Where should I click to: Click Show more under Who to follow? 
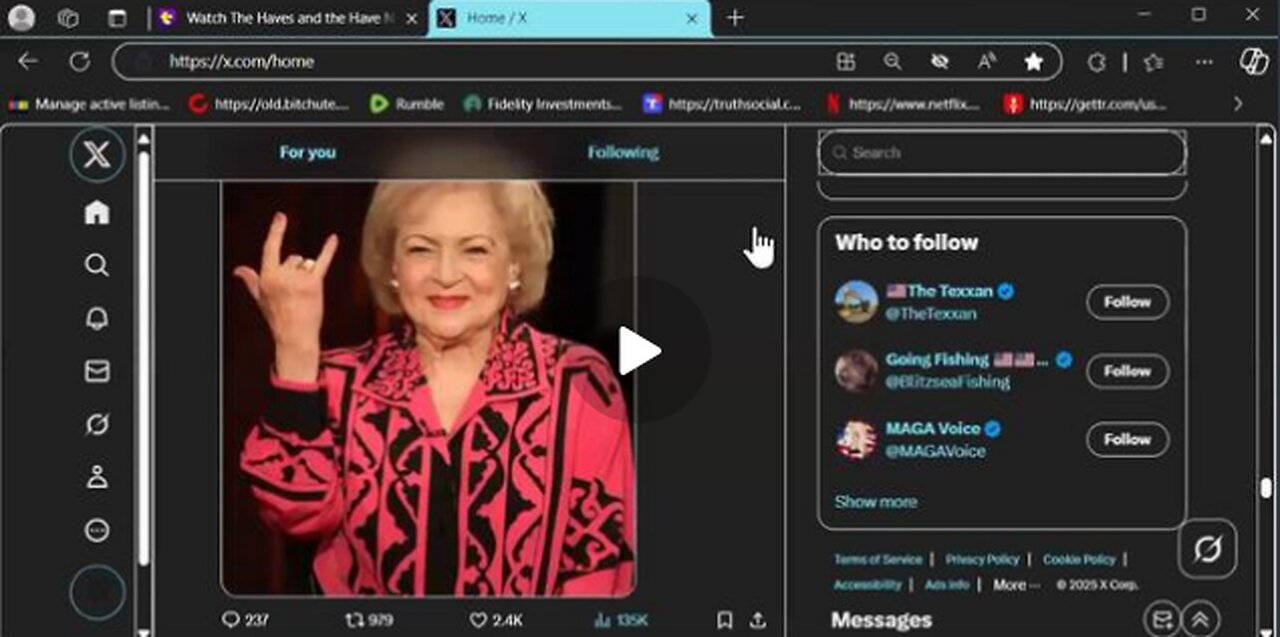876,502
